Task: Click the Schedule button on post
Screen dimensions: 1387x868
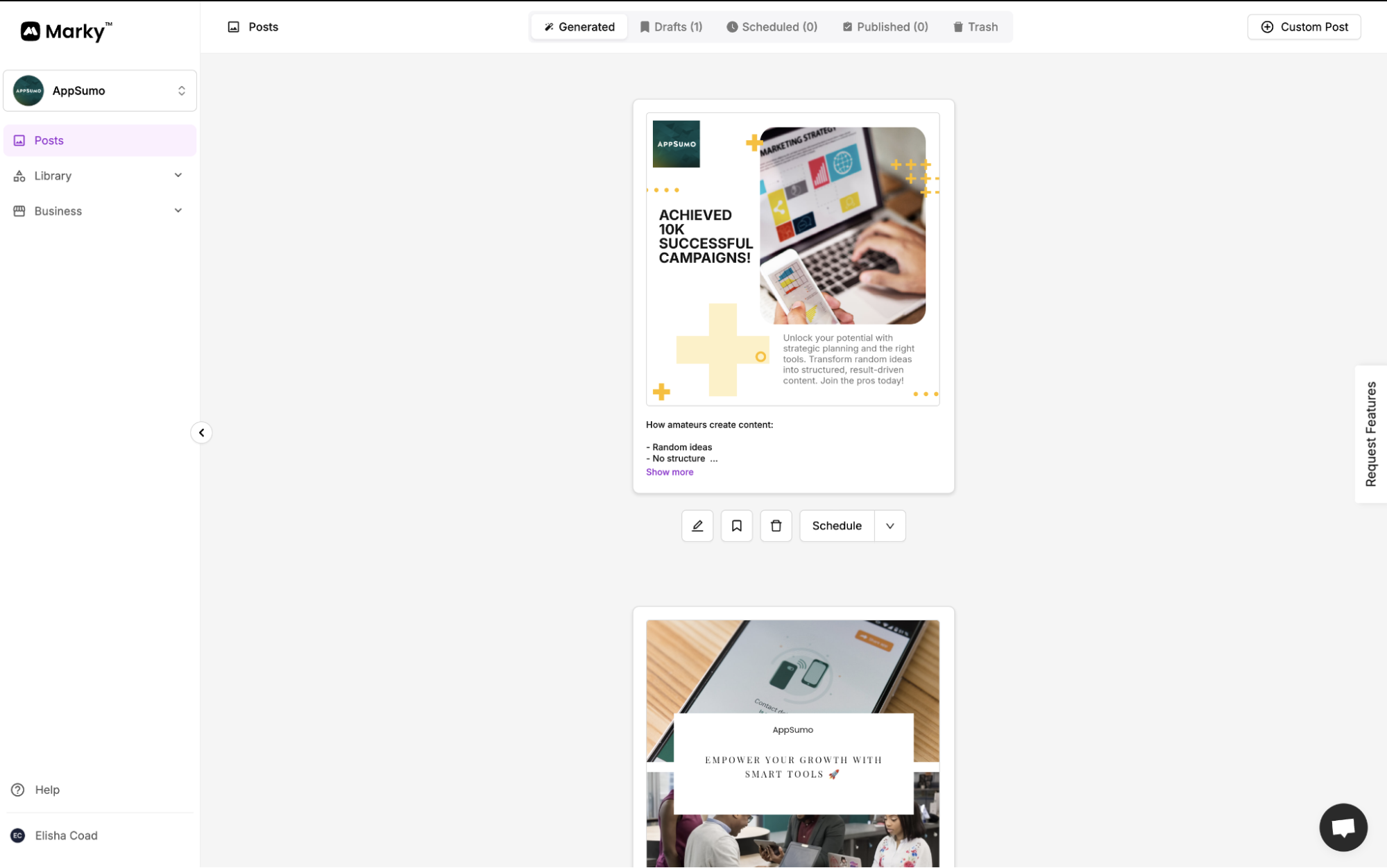Action: click(x=836, y=525)
